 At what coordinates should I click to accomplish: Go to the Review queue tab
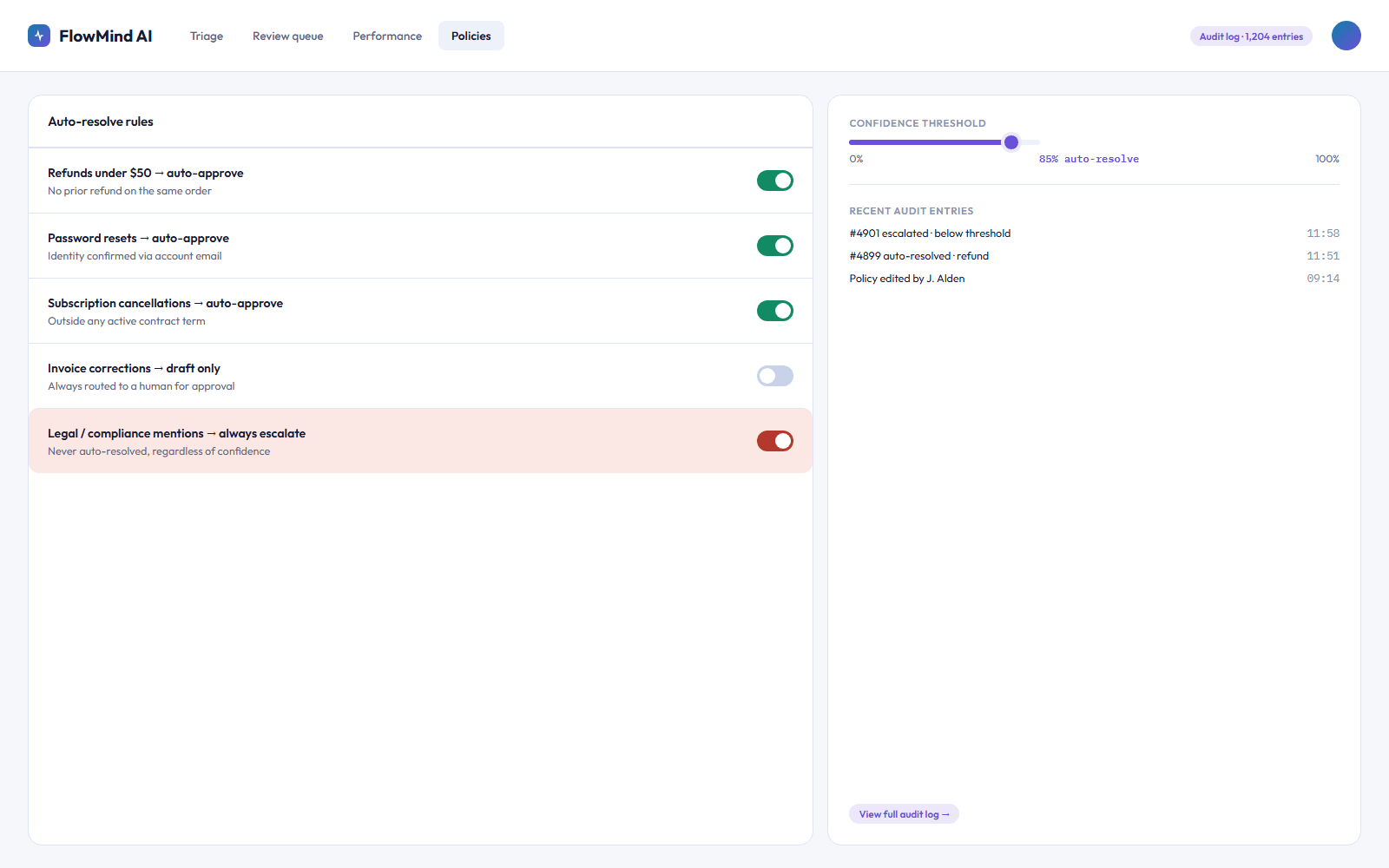(288, 36)
